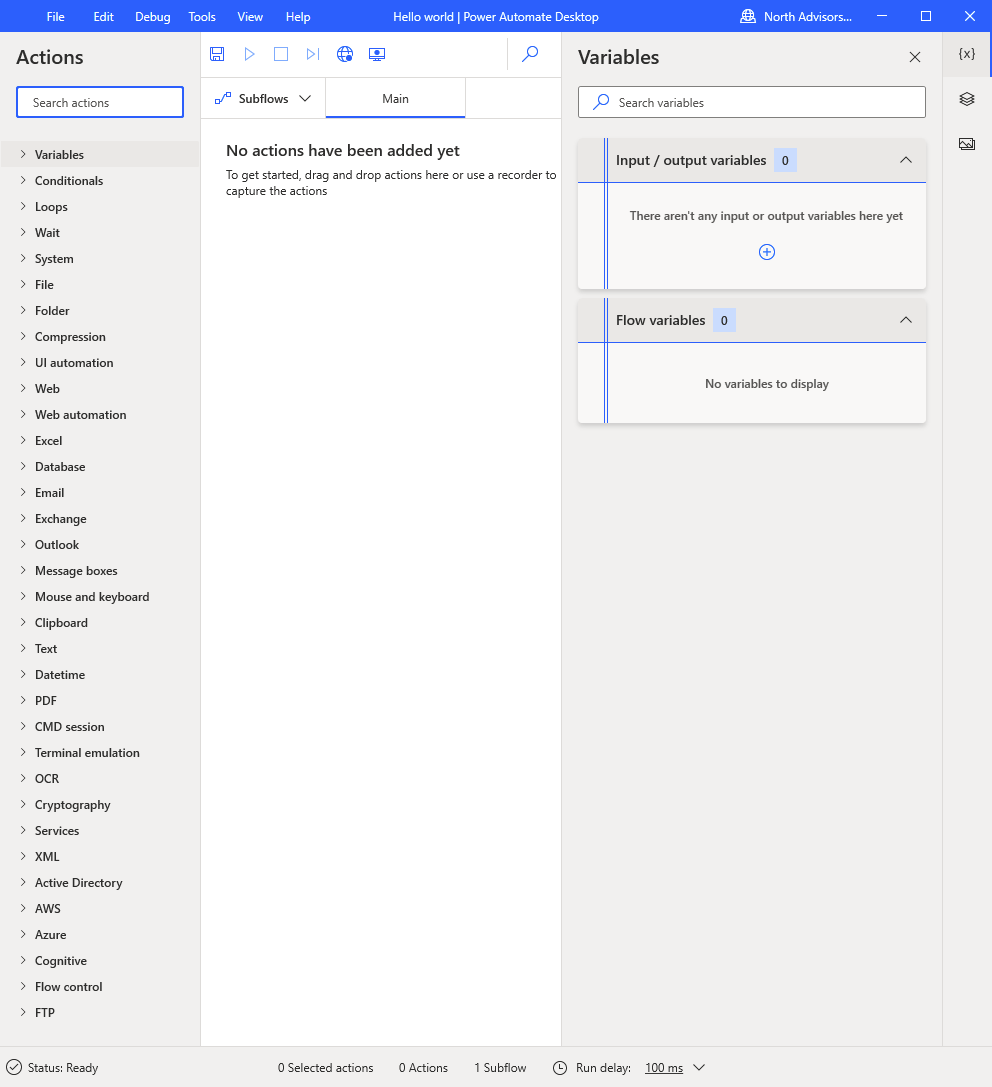Toggle the Variables pane {x} icon
The image size is (992, 1087).
click(x=967, y=53)
